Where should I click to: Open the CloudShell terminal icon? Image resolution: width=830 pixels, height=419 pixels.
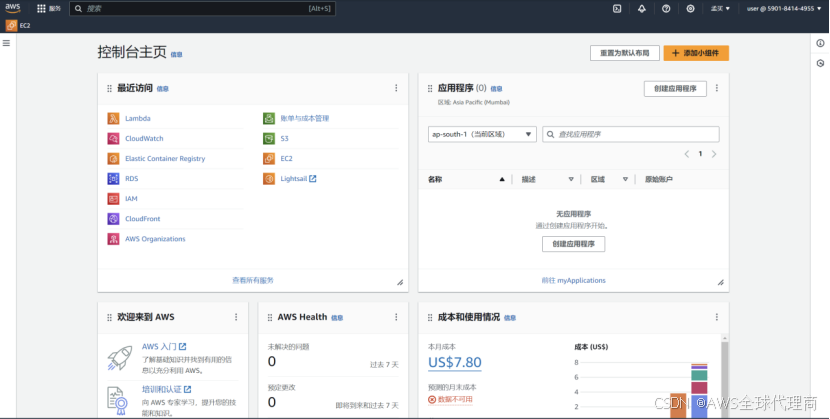coord(617,8)
